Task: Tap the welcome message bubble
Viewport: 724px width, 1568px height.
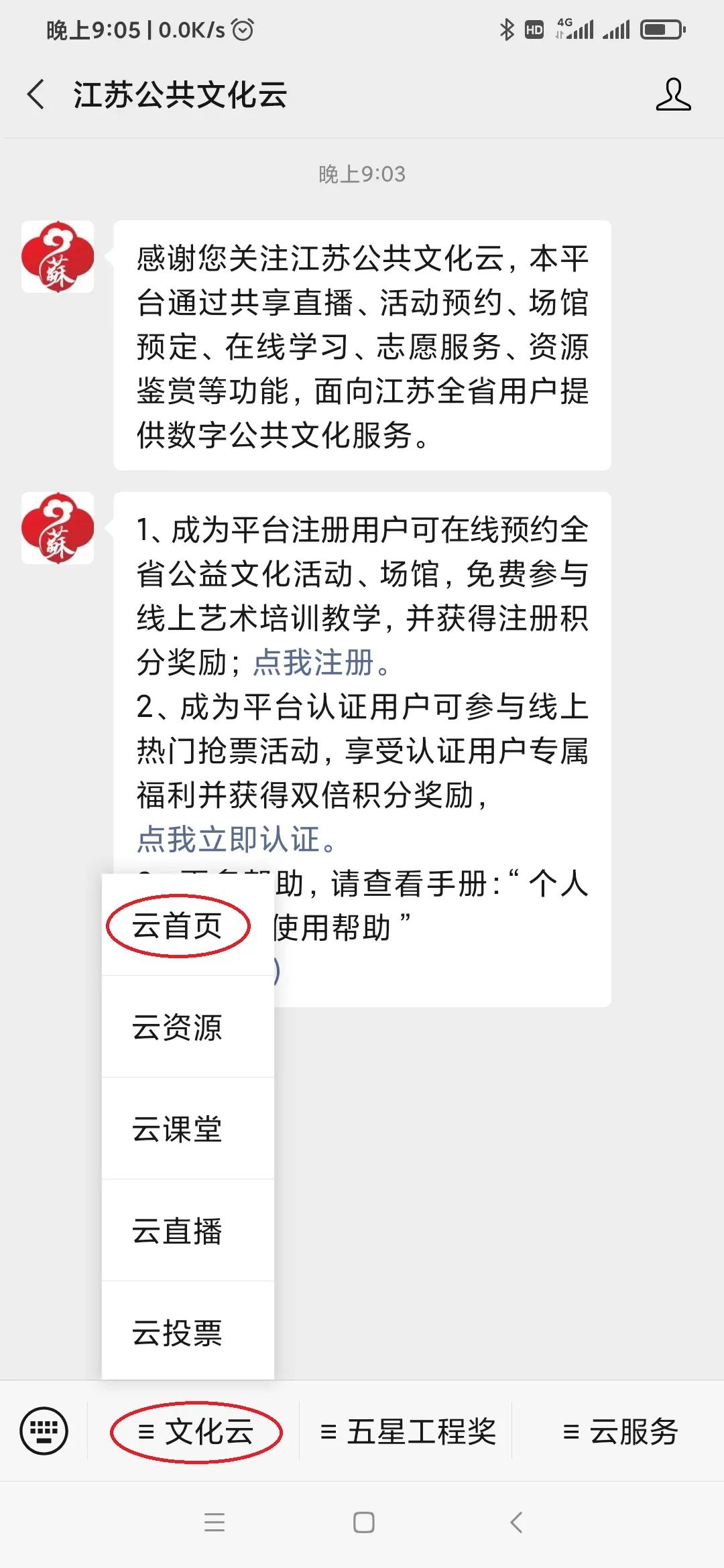Action: [x=362, y=346]
